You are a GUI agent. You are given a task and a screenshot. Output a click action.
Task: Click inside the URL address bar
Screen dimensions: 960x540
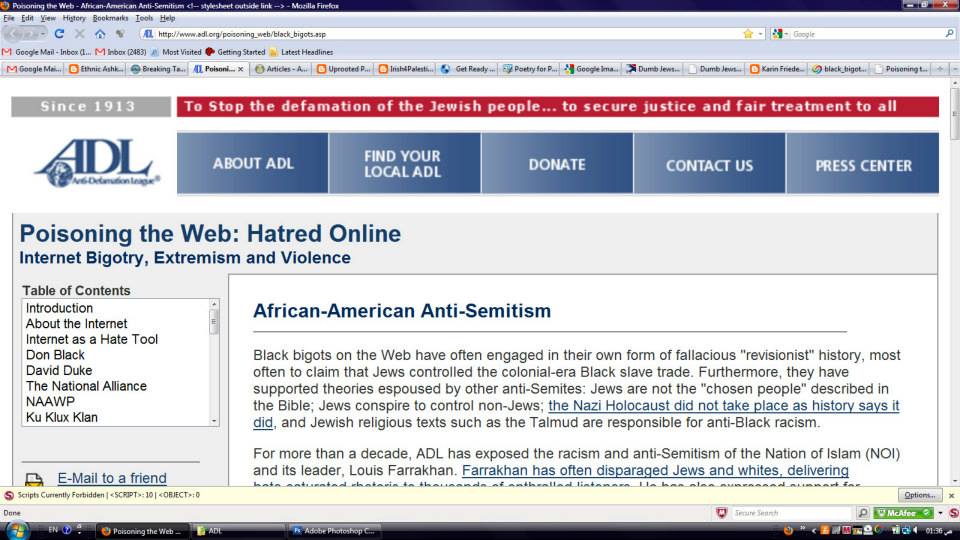[x=440, y=33]
